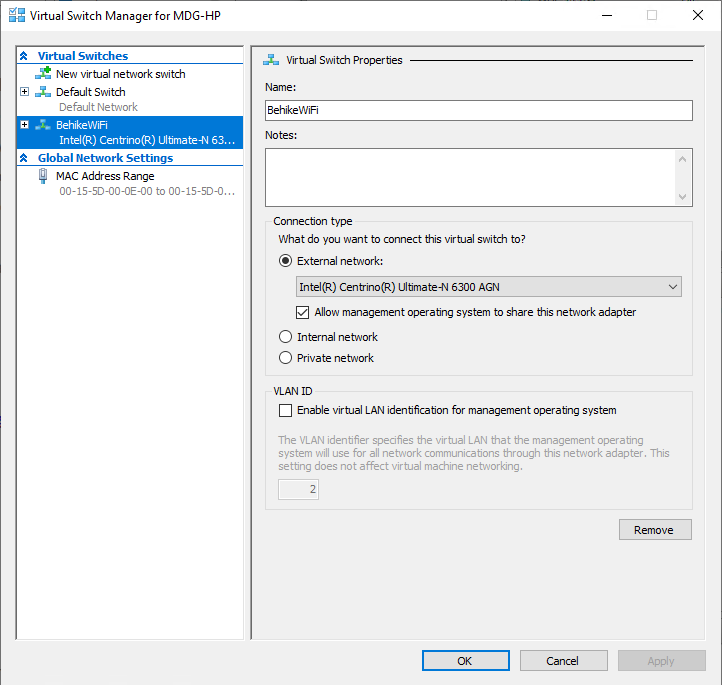Open the Intel Centrino network adapter dropdown
The image size is (722, 685).
(489, 287)
